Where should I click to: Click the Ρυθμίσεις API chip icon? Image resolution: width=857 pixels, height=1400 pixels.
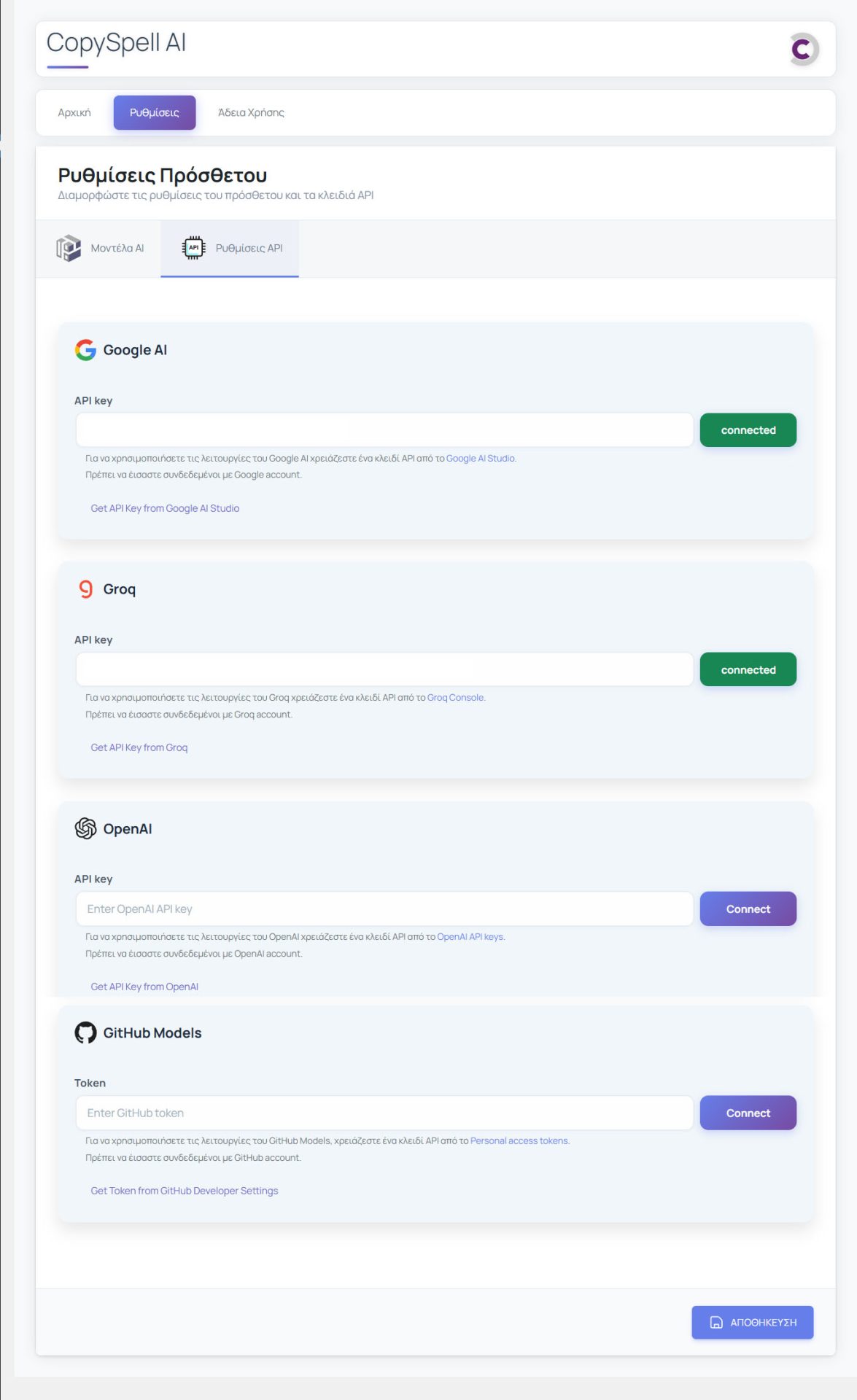(193, 248)
